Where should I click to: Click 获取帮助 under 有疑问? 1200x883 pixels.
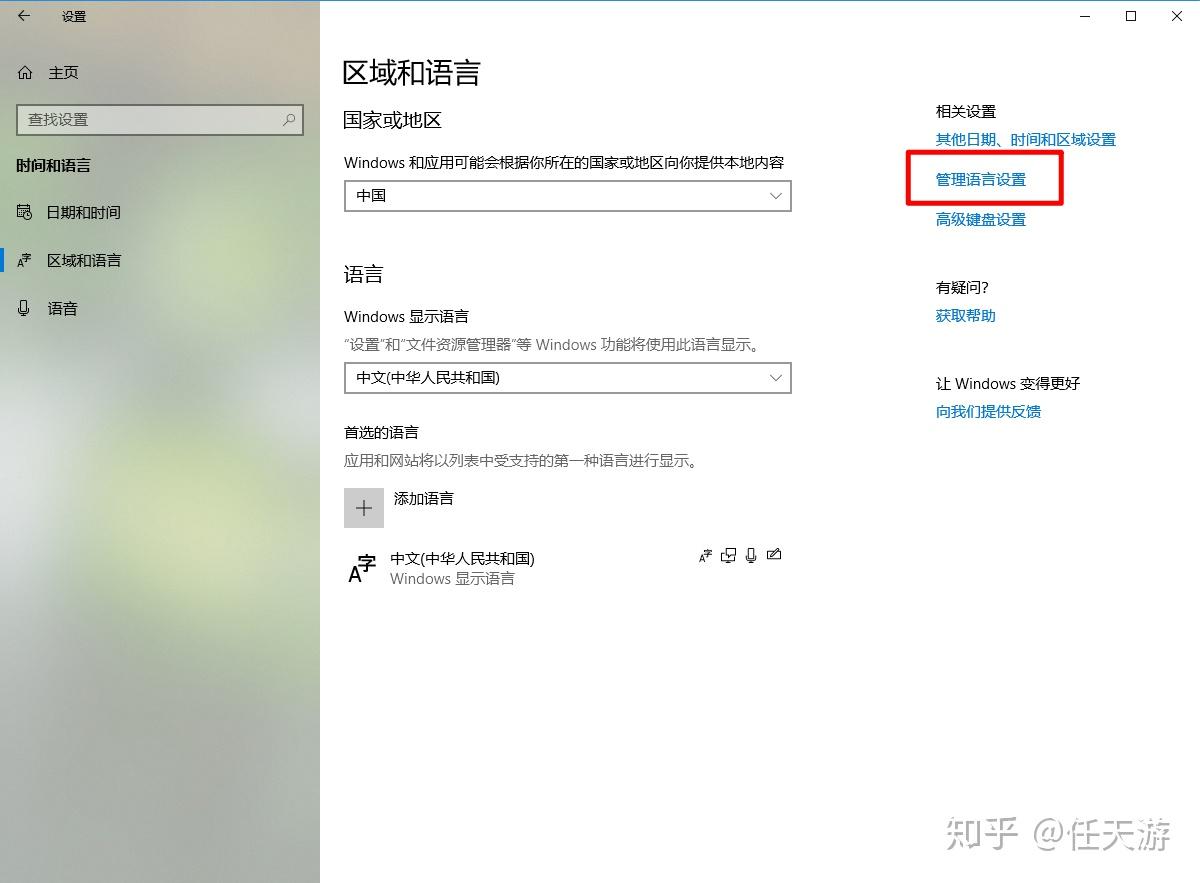[x=964, y=315]
